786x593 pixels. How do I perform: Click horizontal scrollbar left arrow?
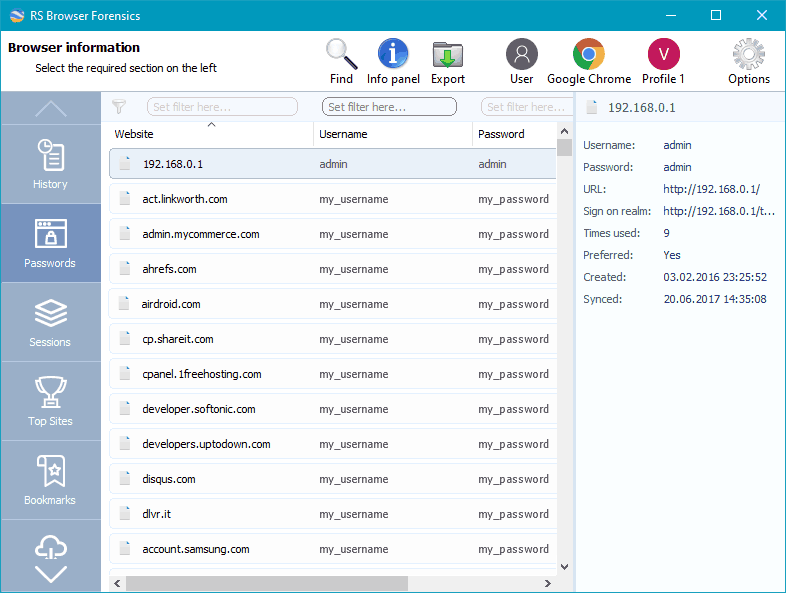pos(117,583)
